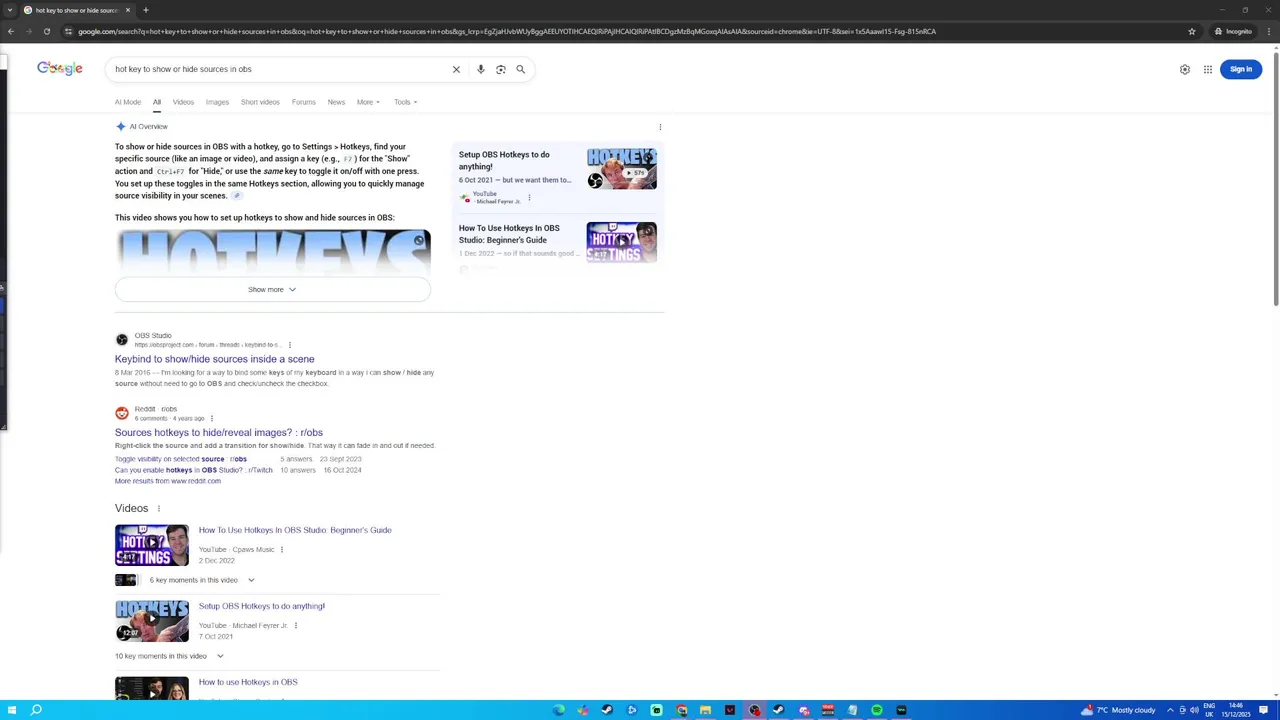Screen dimensions: 1280x720
Task: Click the Google logo
Action: (60, 68)
